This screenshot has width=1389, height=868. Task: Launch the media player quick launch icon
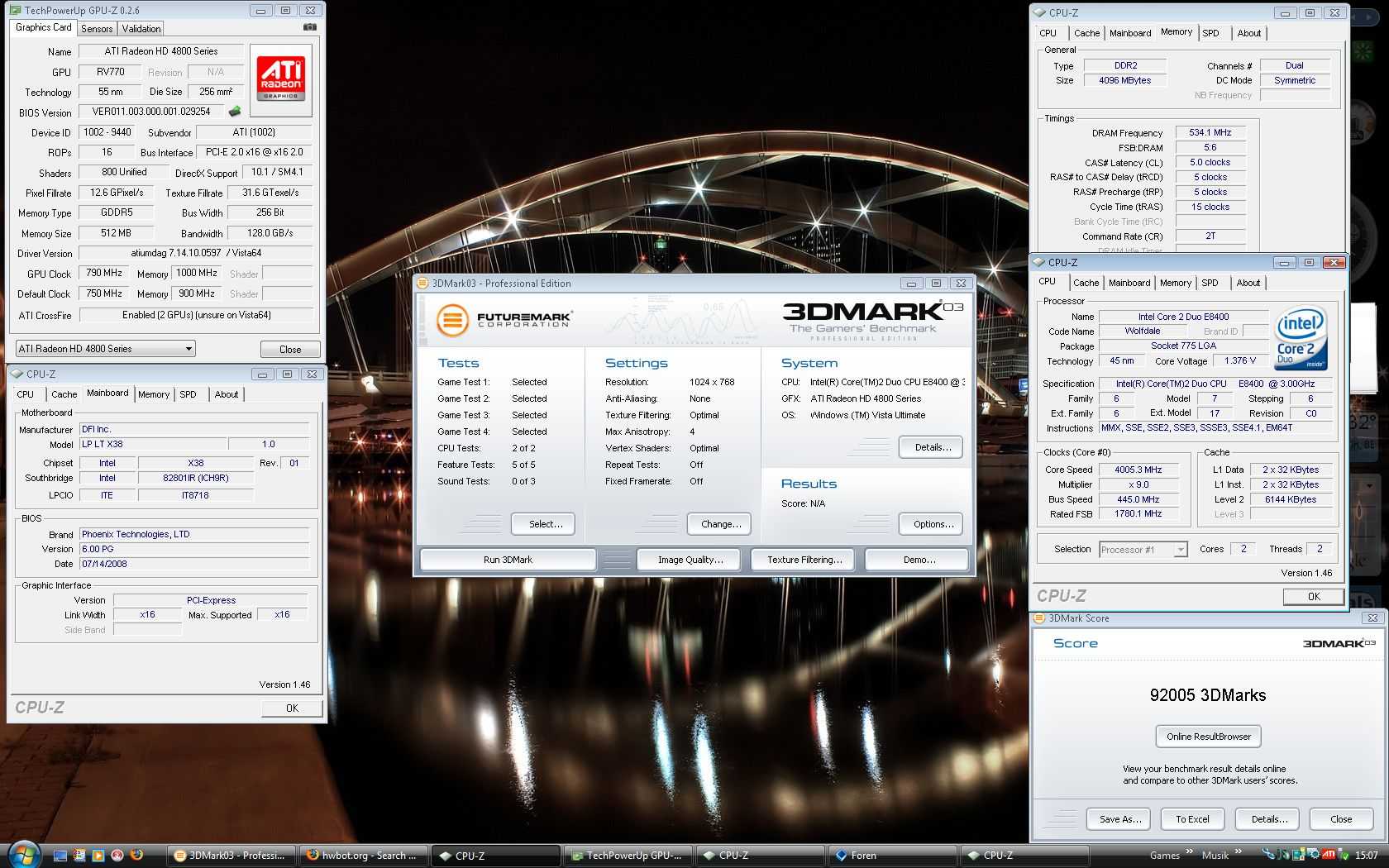point(98,856)
